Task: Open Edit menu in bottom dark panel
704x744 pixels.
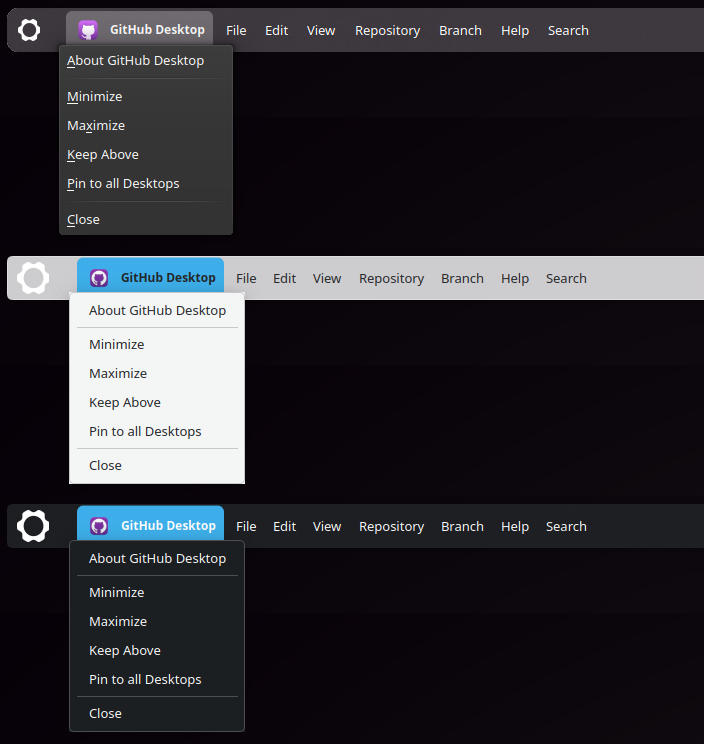Action: click(x=284, y=527)
